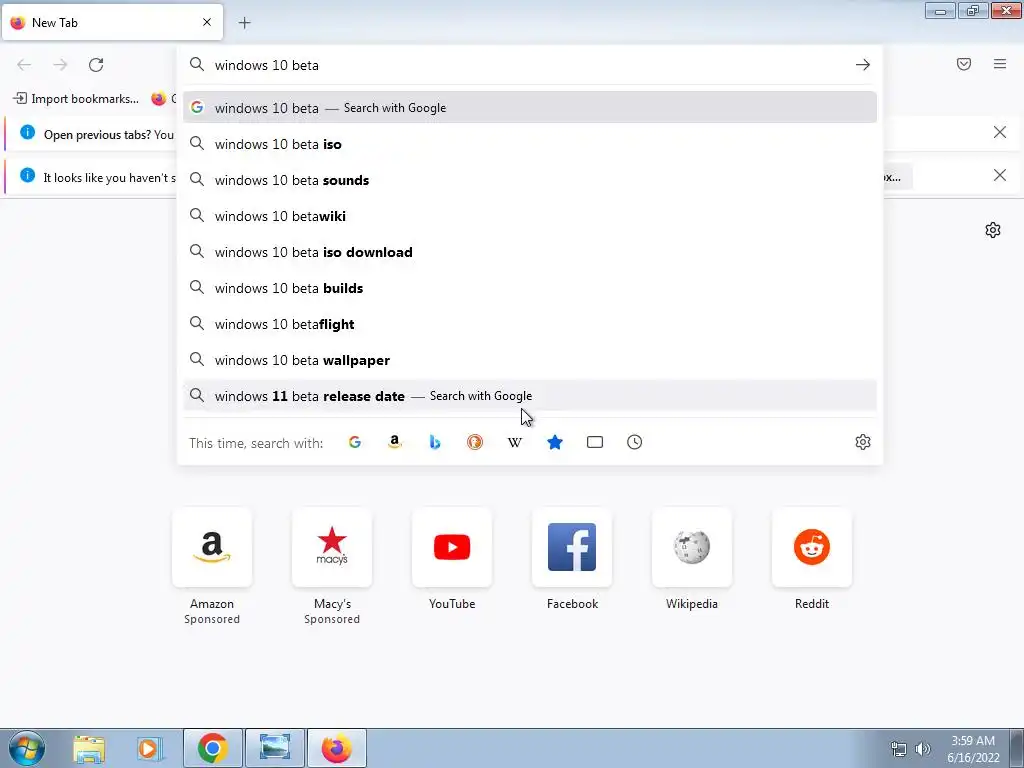Open Windows Media Player from taskbar

point(149,748)
